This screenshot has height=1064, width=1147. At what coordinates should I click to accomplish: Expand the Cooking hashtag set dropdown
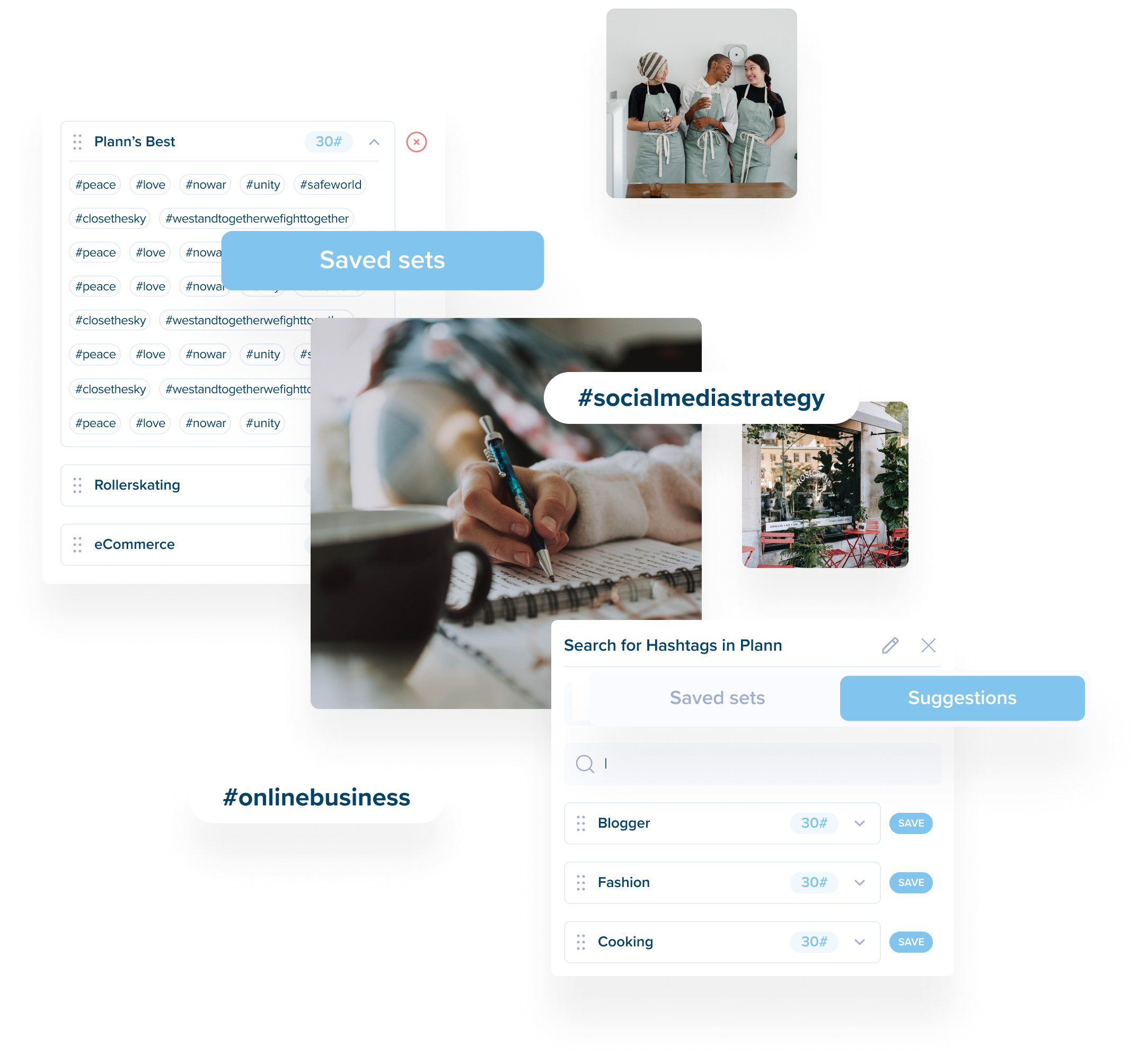859,941
